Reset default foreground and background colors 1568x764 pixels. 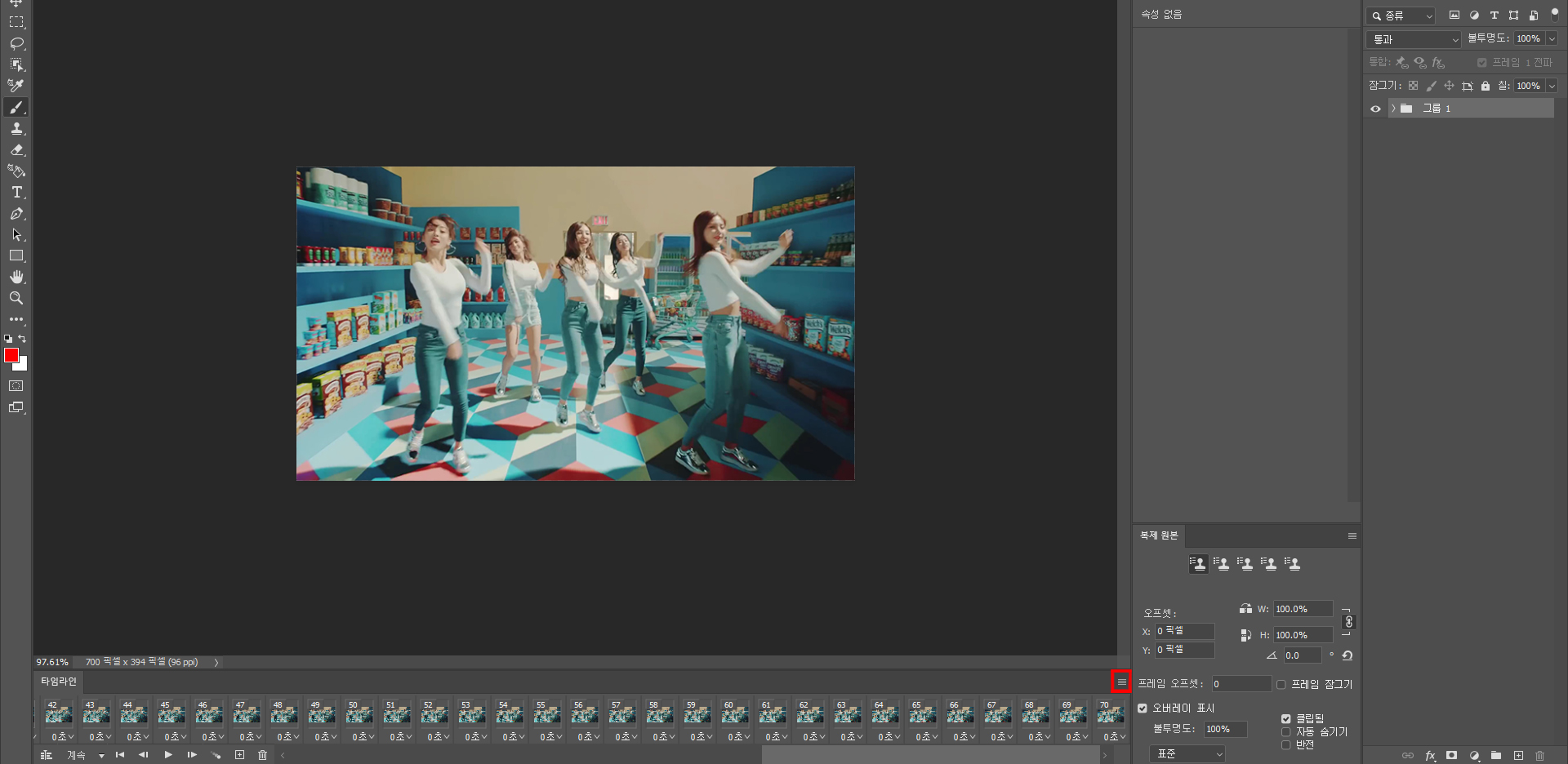pyautogui.click(x=8, y=338)
